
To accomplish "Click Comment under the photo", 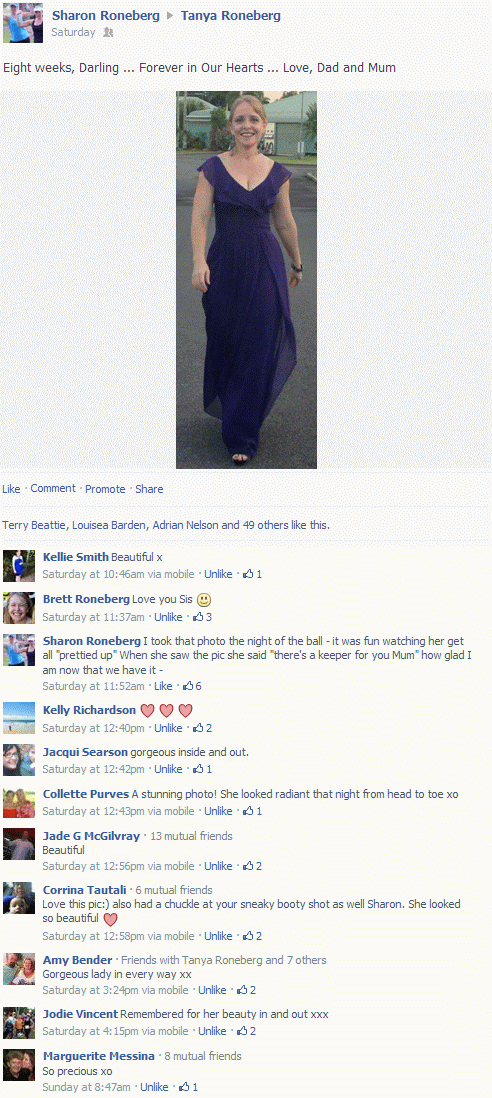I will point(52,489).
